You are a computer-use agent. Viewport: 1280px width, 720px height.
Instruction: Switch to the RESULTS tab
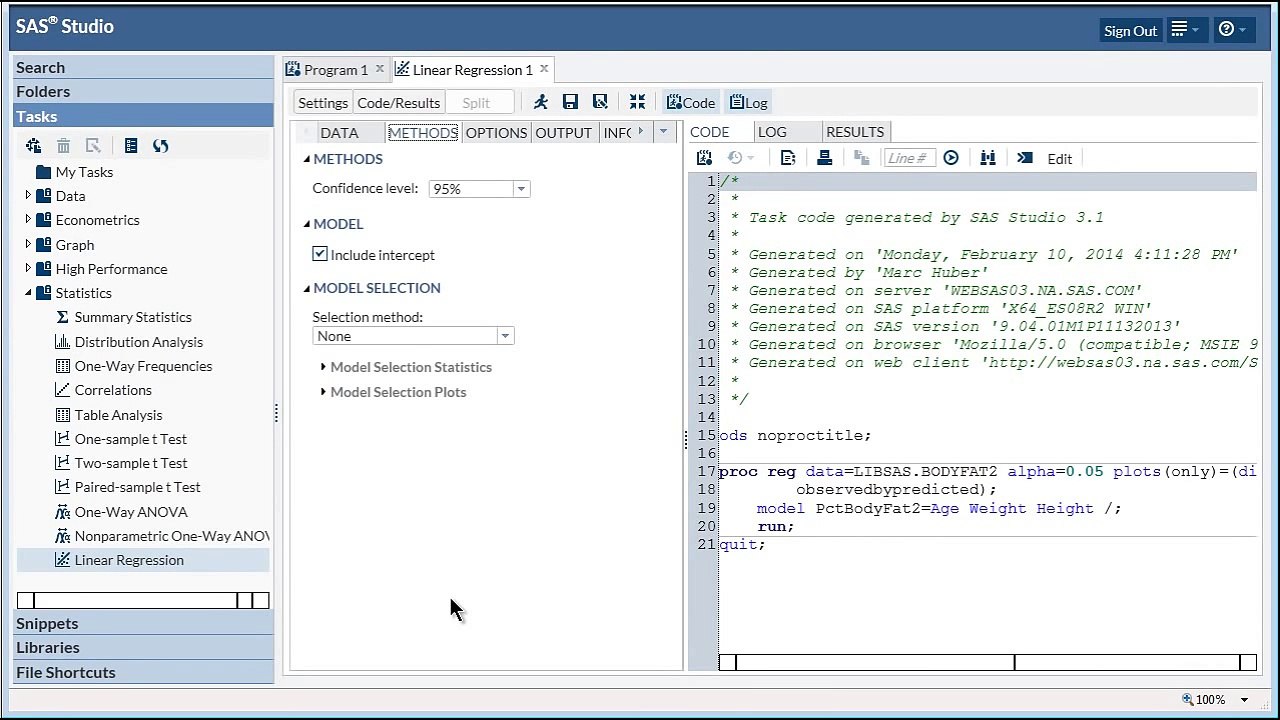click(x=855, y=131)
